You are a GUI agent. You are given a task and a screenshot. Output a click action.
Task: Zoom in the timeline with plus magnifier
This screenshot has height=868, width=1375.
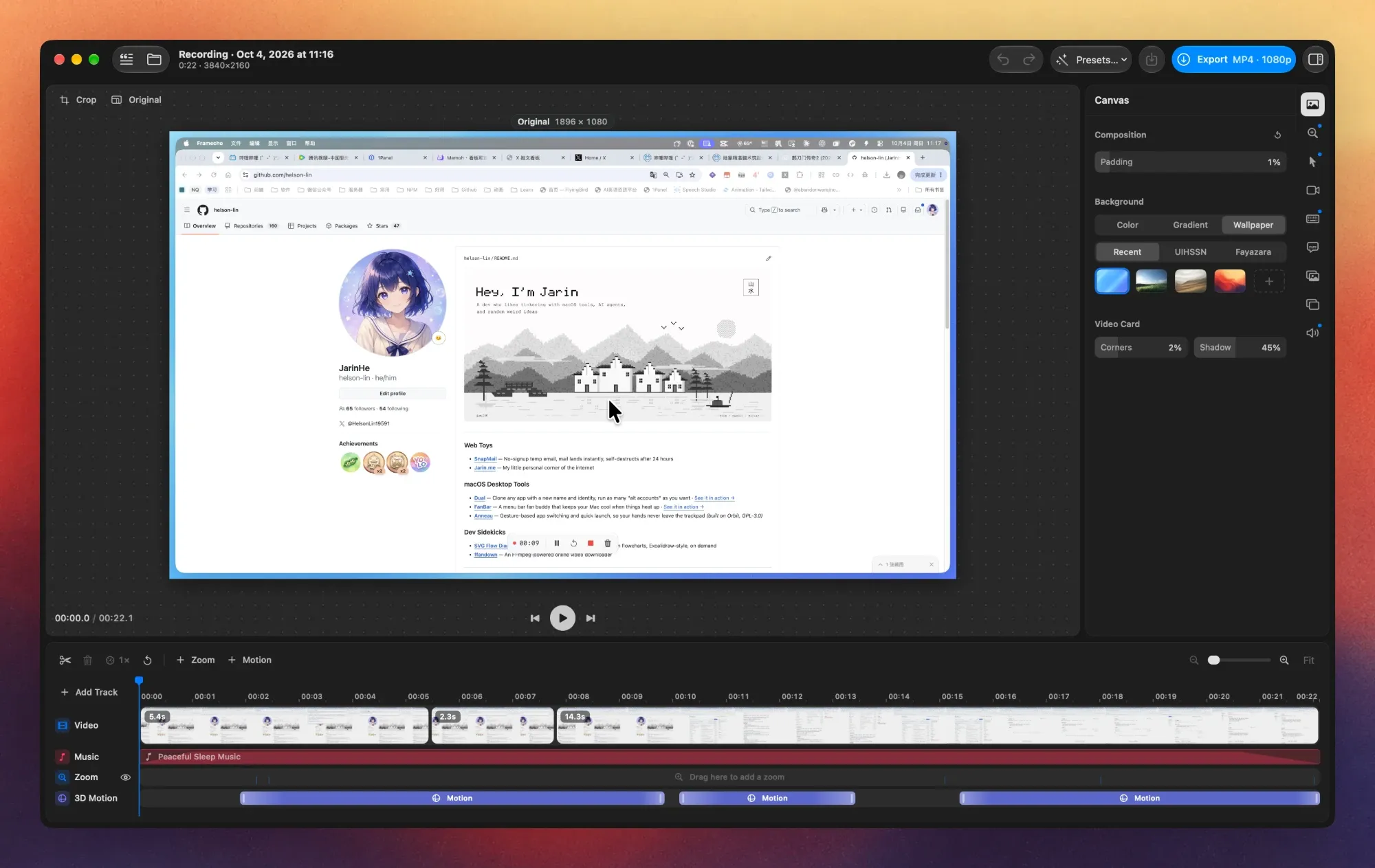(x=1284, y=660)
